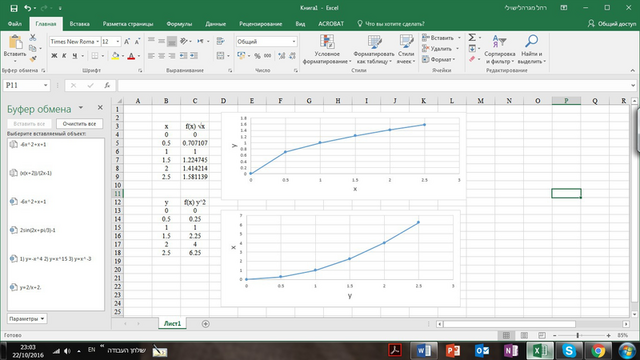Click the Очистить все button

[x=80, y=124]
